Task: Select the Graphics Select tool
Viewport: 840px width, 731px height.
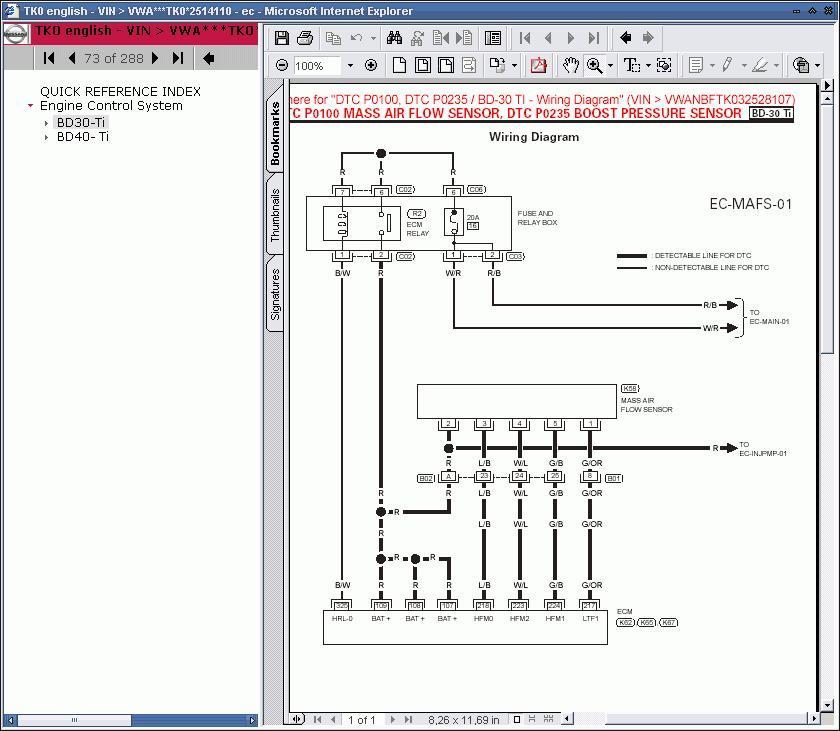Action: (x=664, y=65)
